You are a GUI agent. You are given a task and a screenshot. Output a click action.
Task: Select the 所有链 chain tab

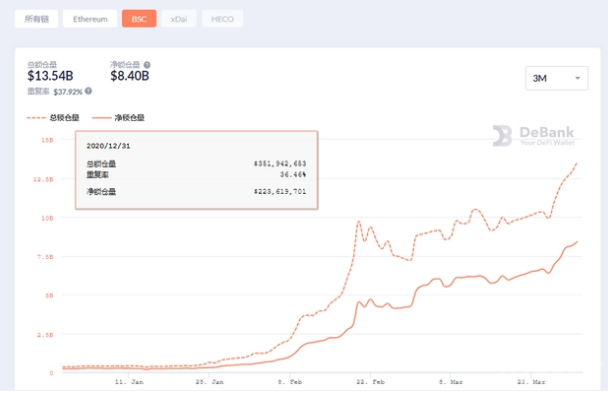[x=36, y=19]
